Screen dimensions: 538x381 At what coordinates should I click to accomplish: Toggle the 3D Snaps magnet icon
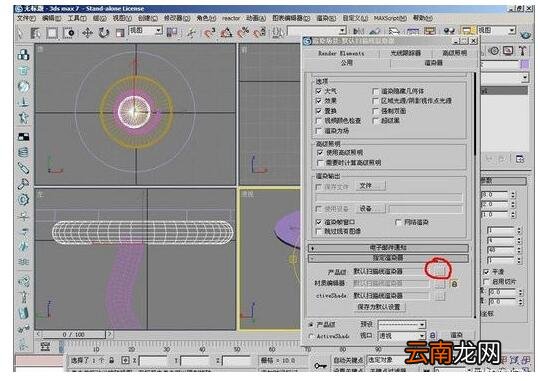point(209,33)
